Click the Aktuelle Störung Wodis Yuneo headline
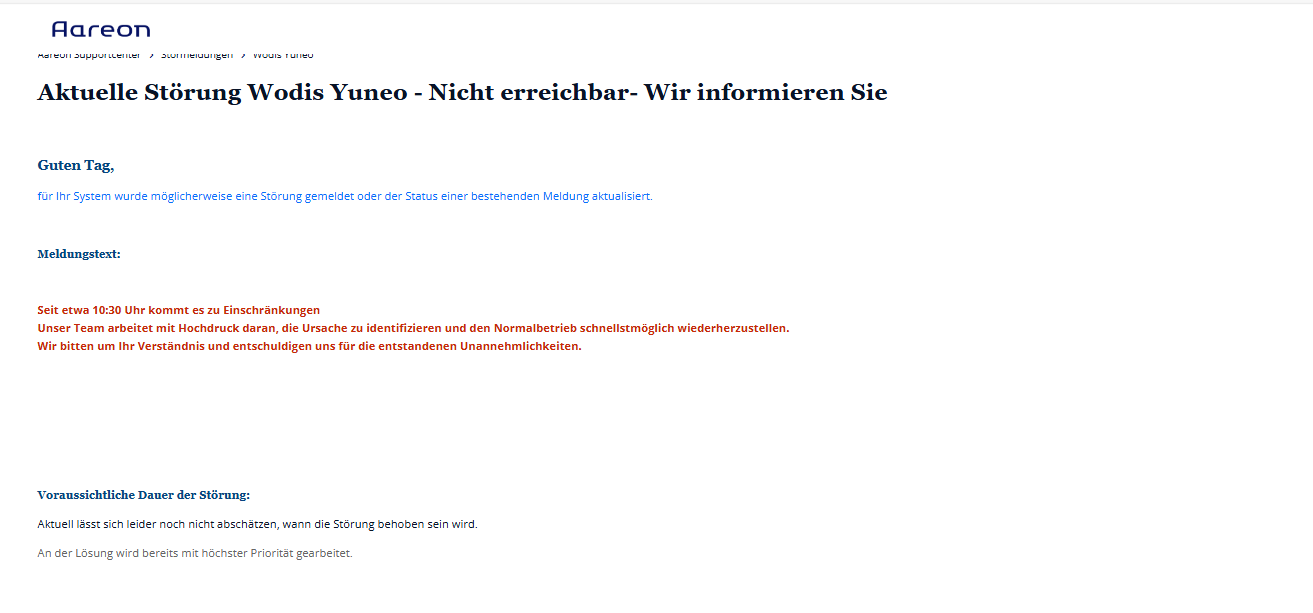1313x613 pixels. coord(462,93)
